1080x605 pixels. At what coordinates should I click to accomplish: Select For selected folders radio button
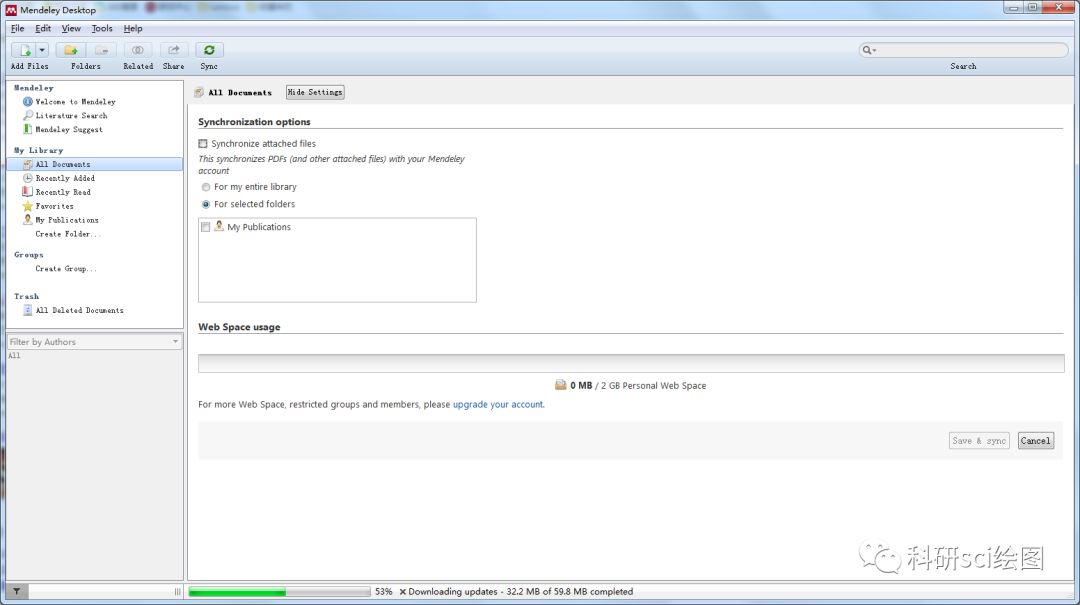(x=206, y=204)
